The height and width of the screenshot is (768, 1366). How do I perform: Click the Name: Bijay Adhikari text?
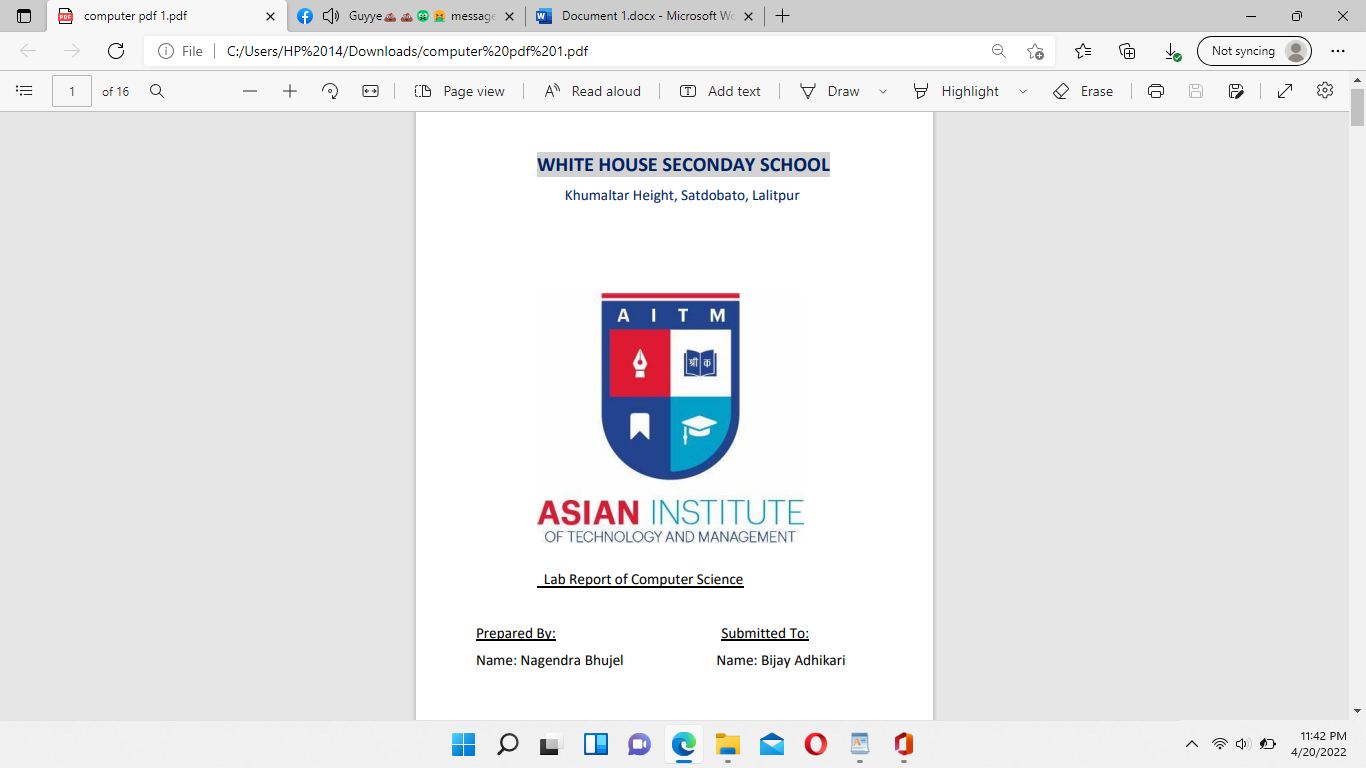pos(781,660)
